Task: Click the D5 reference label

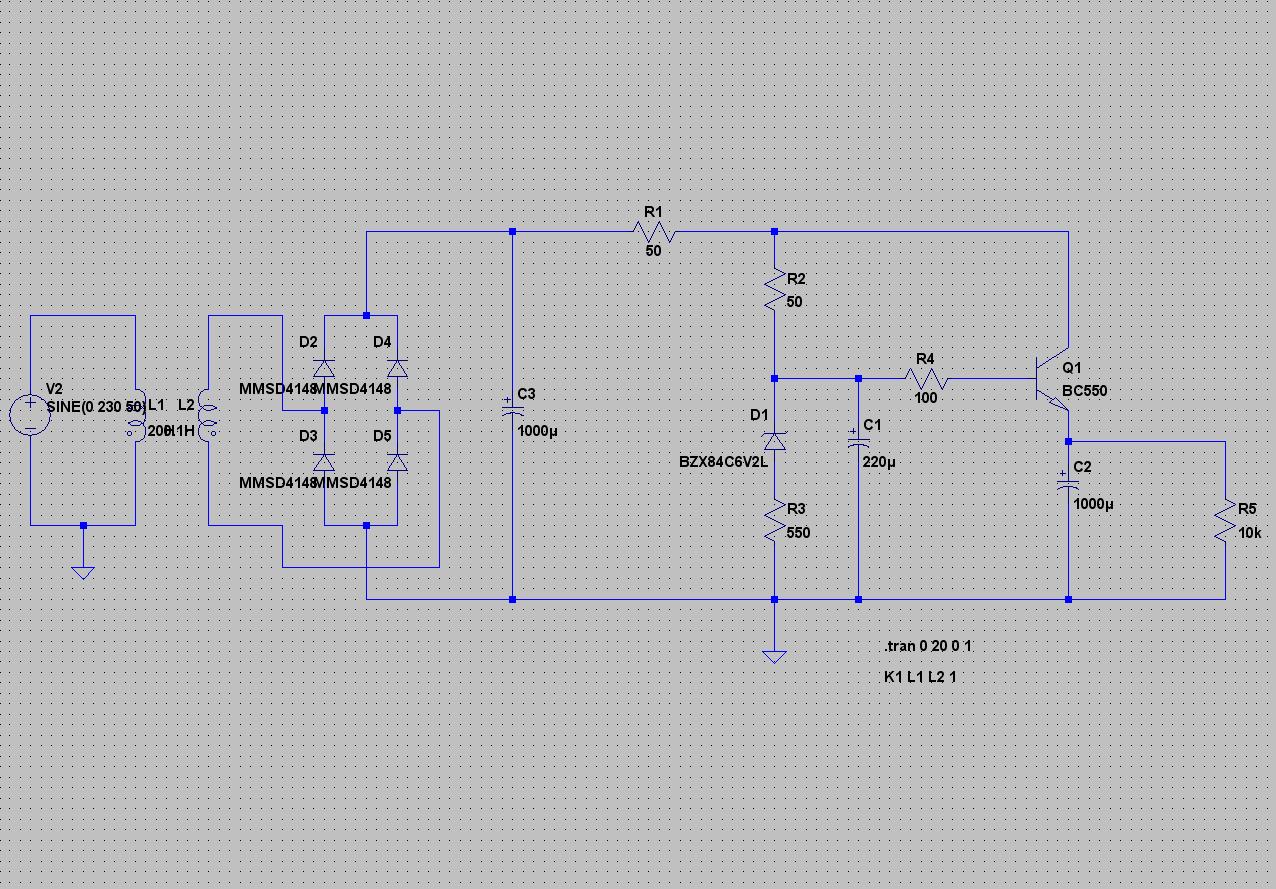Action: pyautogui.click(x=382, y=437)
